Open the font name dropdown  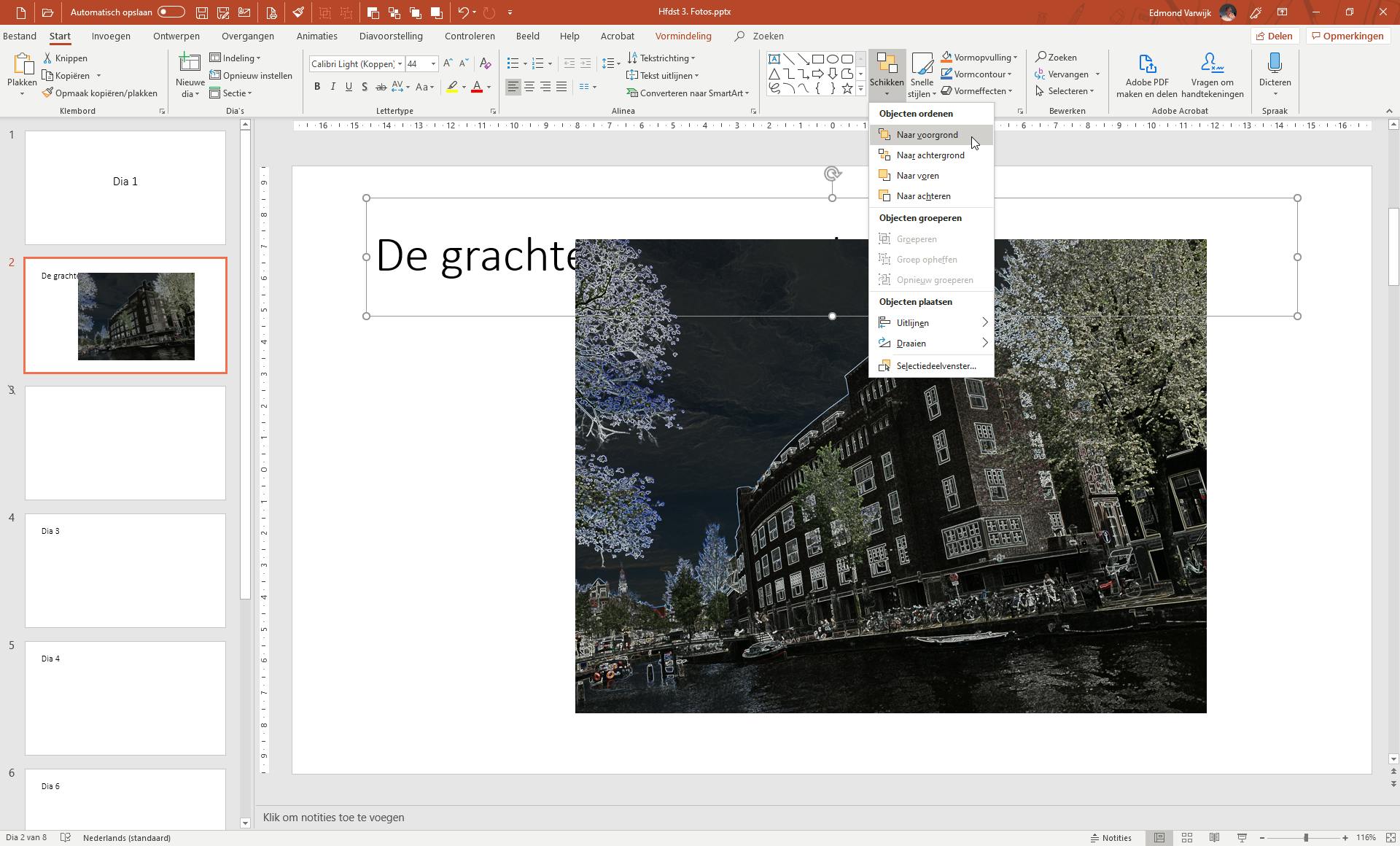point(400,64)
